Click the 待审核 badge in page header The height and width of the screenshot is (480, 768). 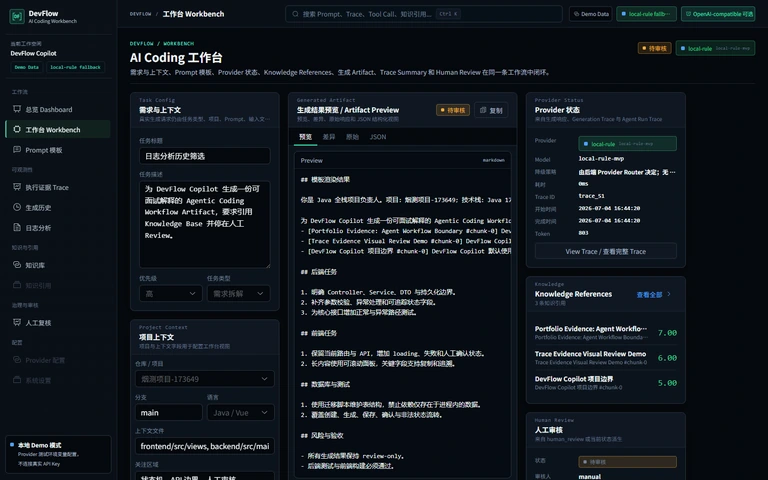pos(654,48)
